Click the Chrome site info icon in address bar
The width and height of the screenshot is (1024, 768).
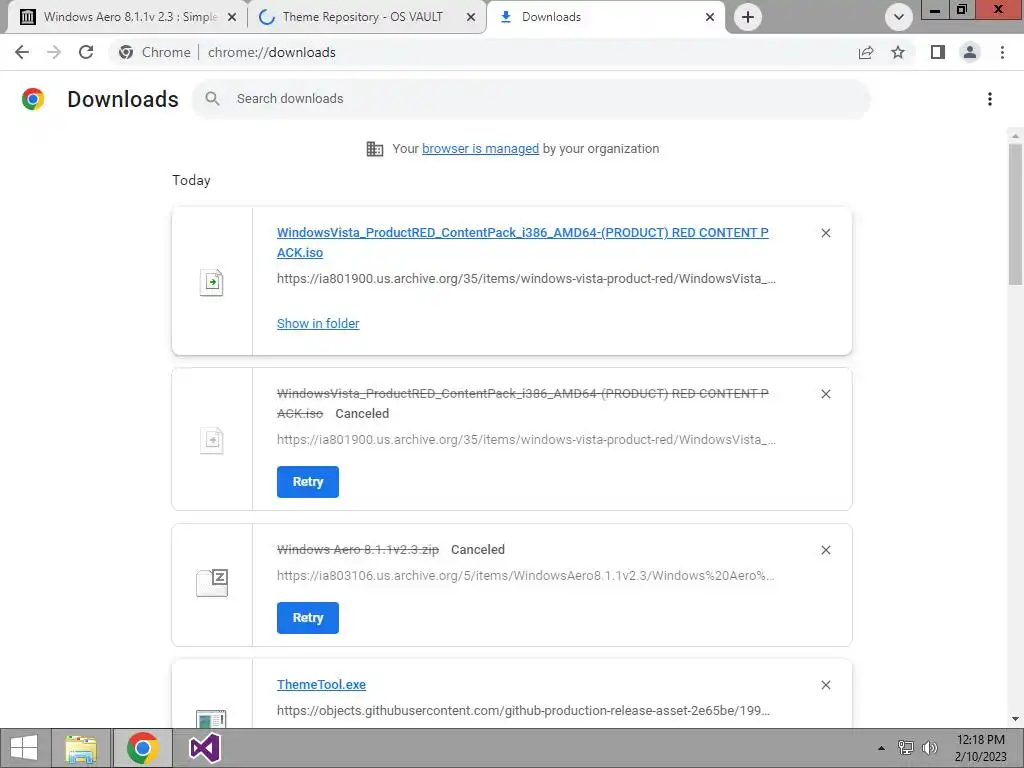coord(126,52)
